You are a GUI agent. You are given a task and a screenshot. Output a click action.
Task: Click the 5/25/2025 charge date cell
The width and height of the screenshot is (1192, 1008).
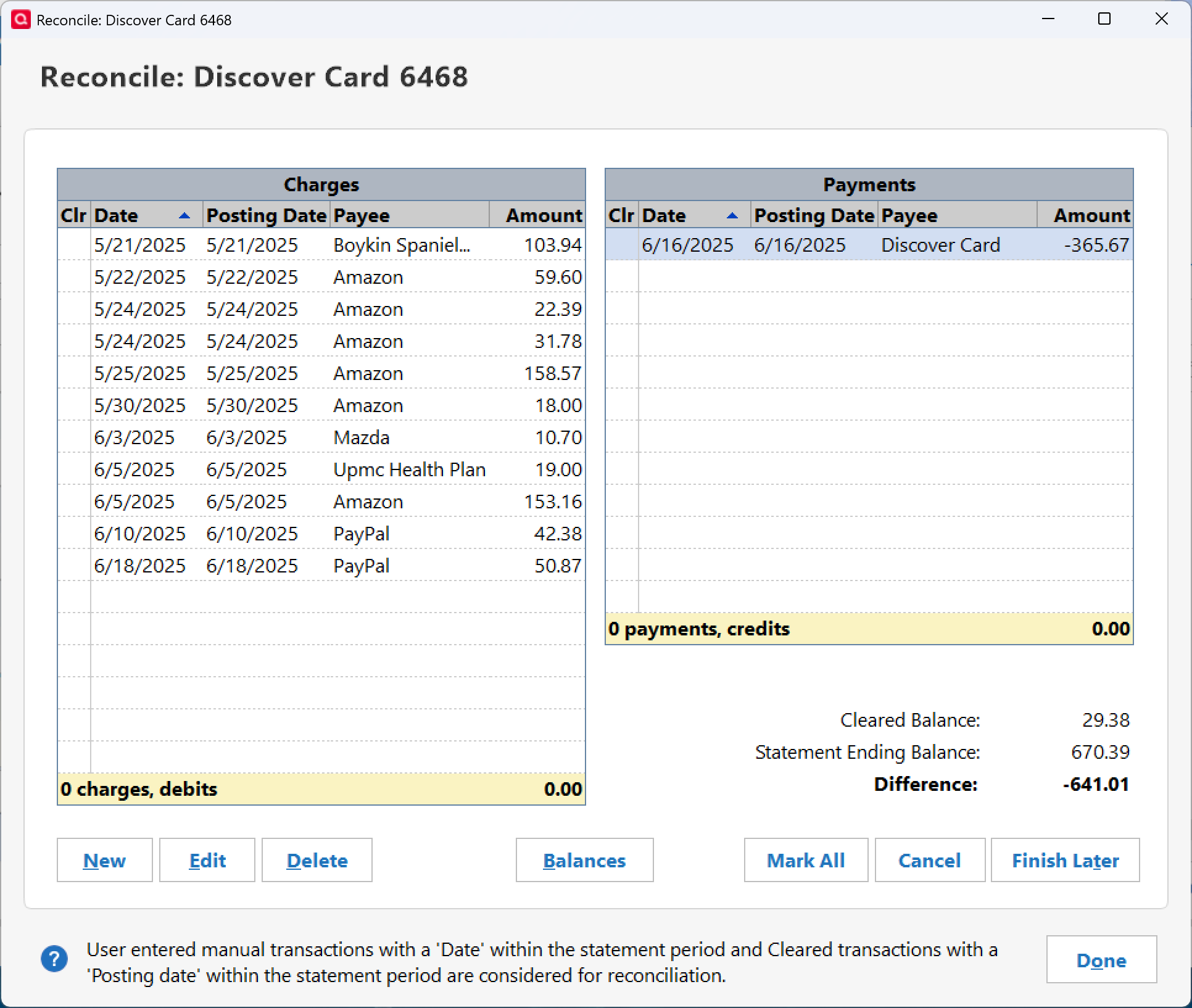point(140,373)
